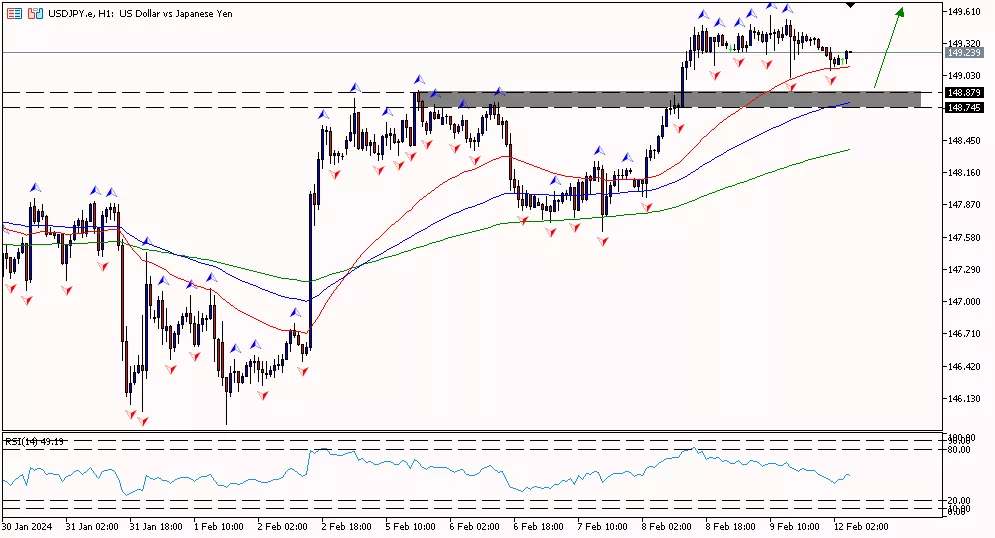The width and height of the screenshot is (995, 538).
Task: Click the 147.870 price scale label
Action: (963, 205)
